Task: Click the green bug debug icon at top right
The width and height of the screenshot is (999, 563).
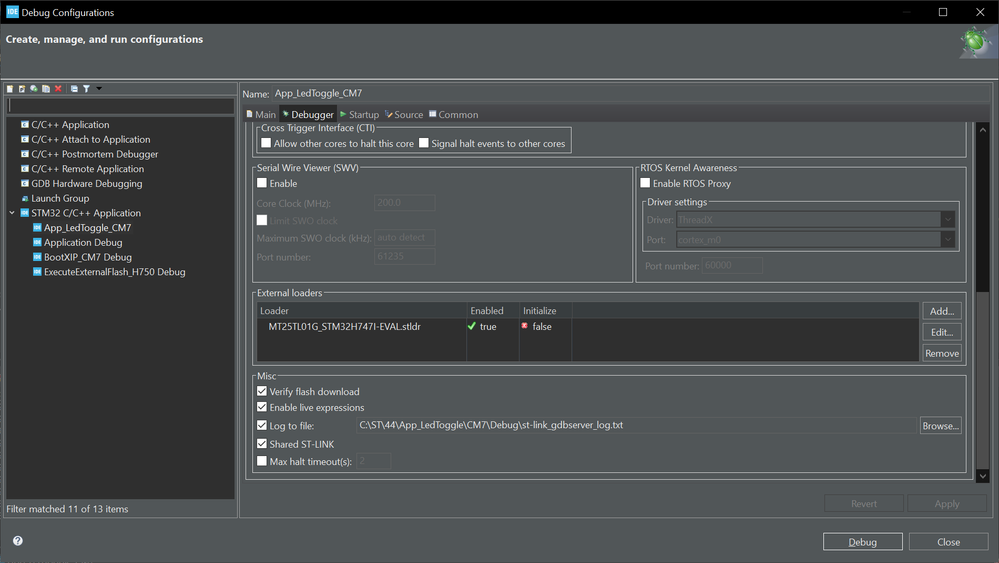Action: click(x=975, y=42)
